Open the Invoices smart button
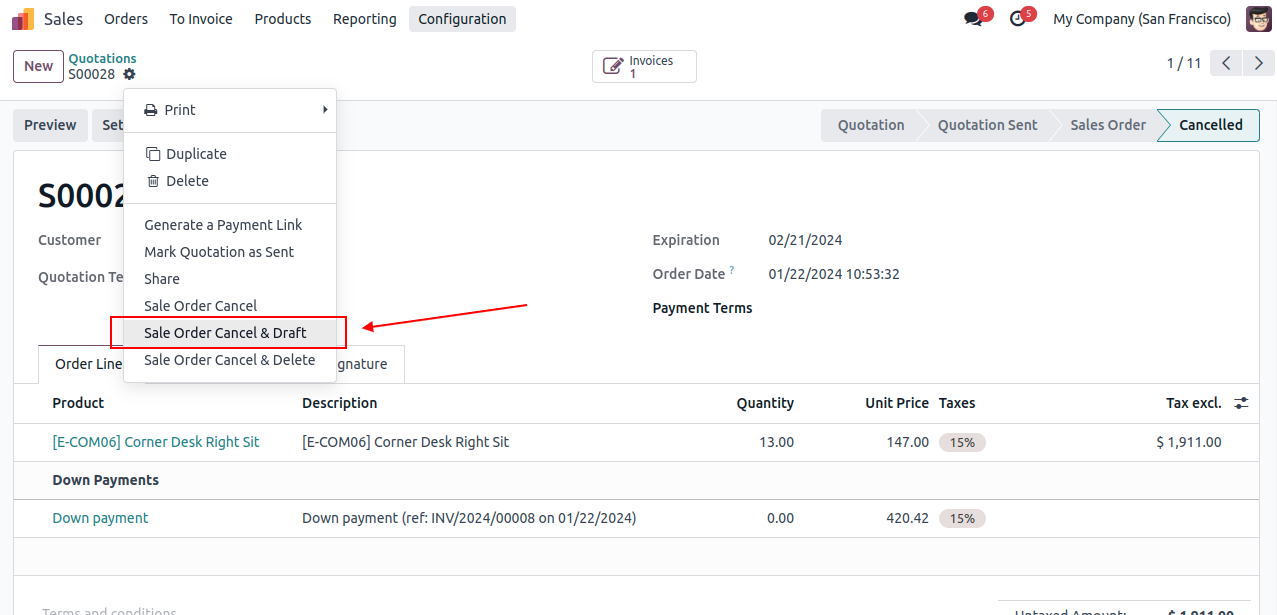Image resolution: width=1277 pixels, height=615 pixels. [644, 67]
